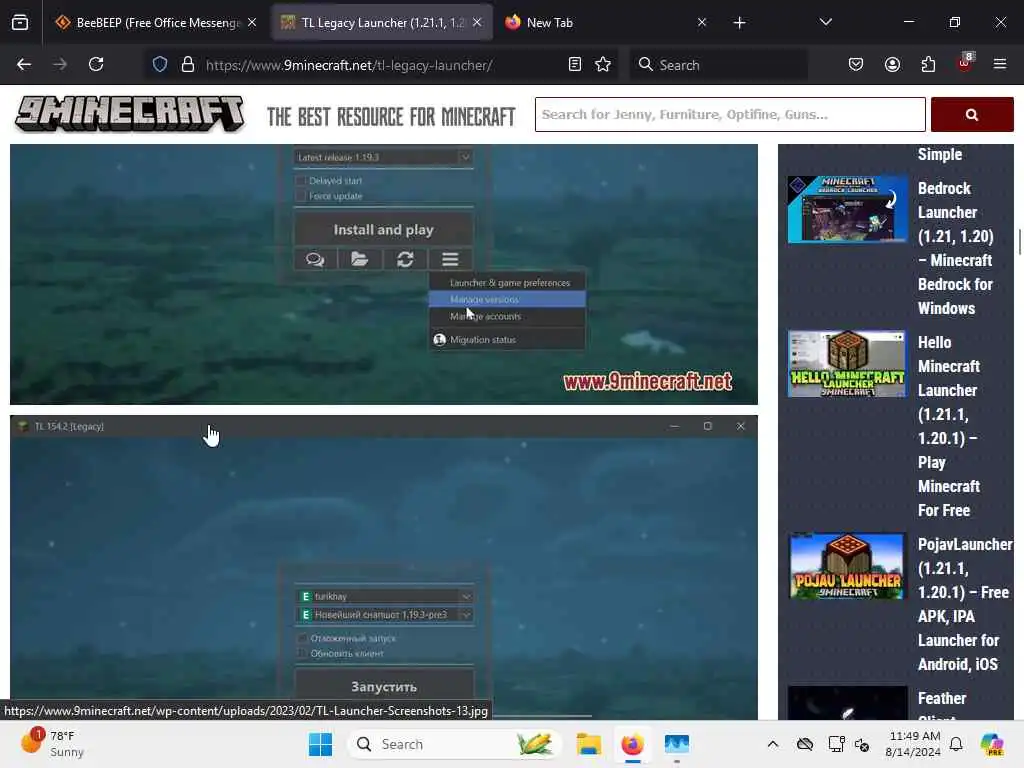Open the Hello Minecraft Launcher article link
The width and height of the screenshot is (1024, 768).
click(x=949, y=426)
